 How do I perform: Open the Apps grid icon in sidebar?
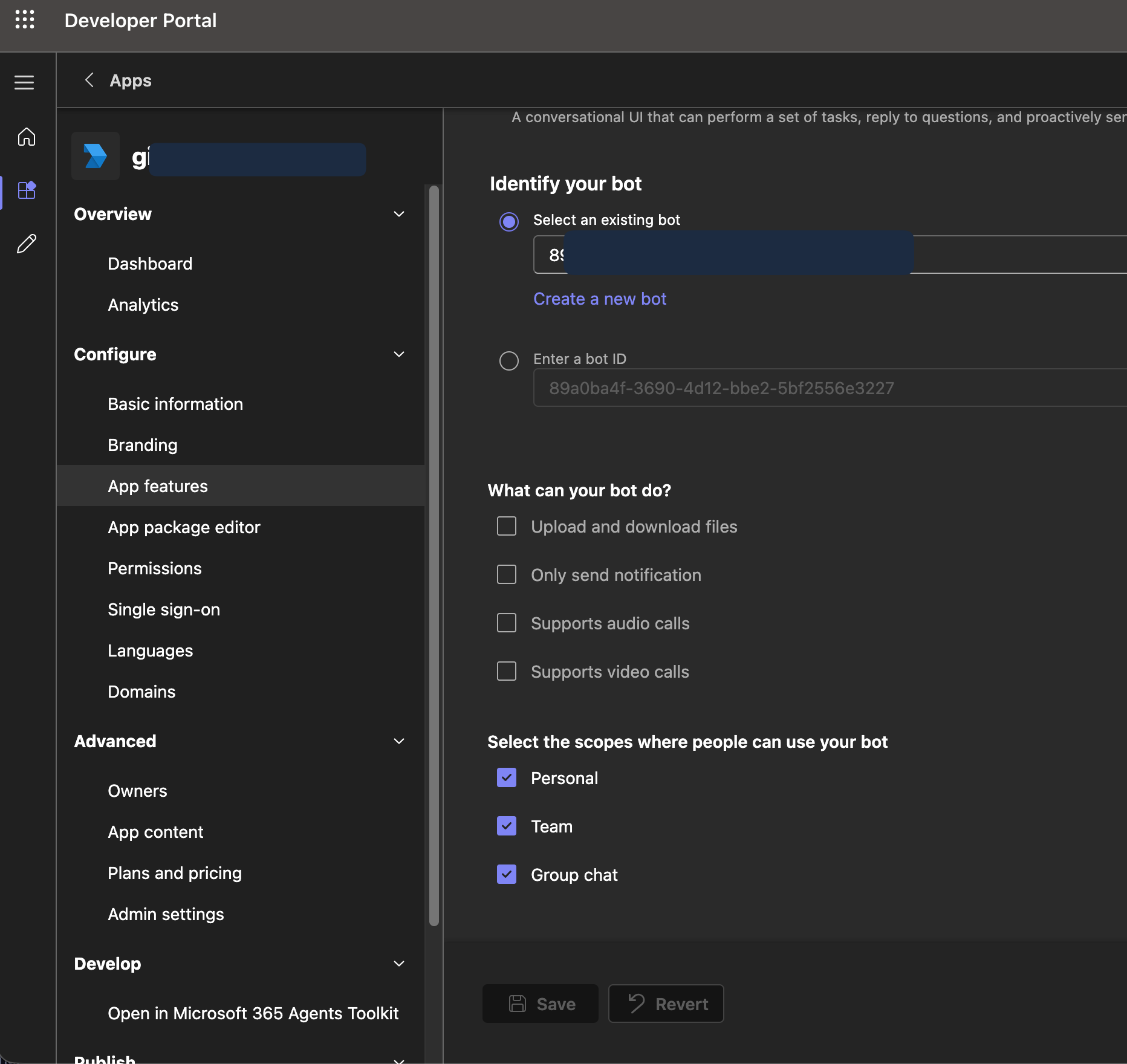click(27, 190)
